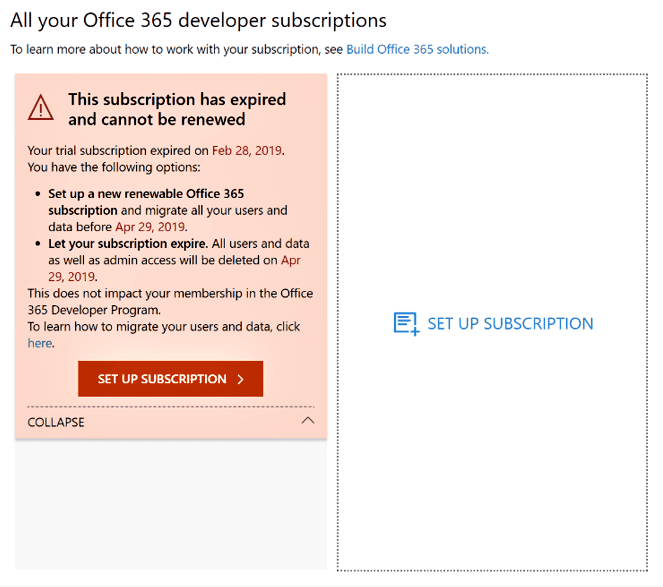663x587 pixels.
Task: Click the blue SET UP SUBSCRIPTION text in the empty slot
Action: tap(510, 324)
